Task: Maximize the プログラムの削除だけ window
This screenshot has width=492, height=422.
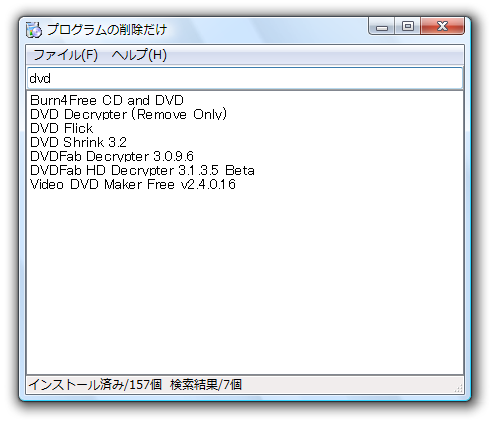Action: (408, 26)
